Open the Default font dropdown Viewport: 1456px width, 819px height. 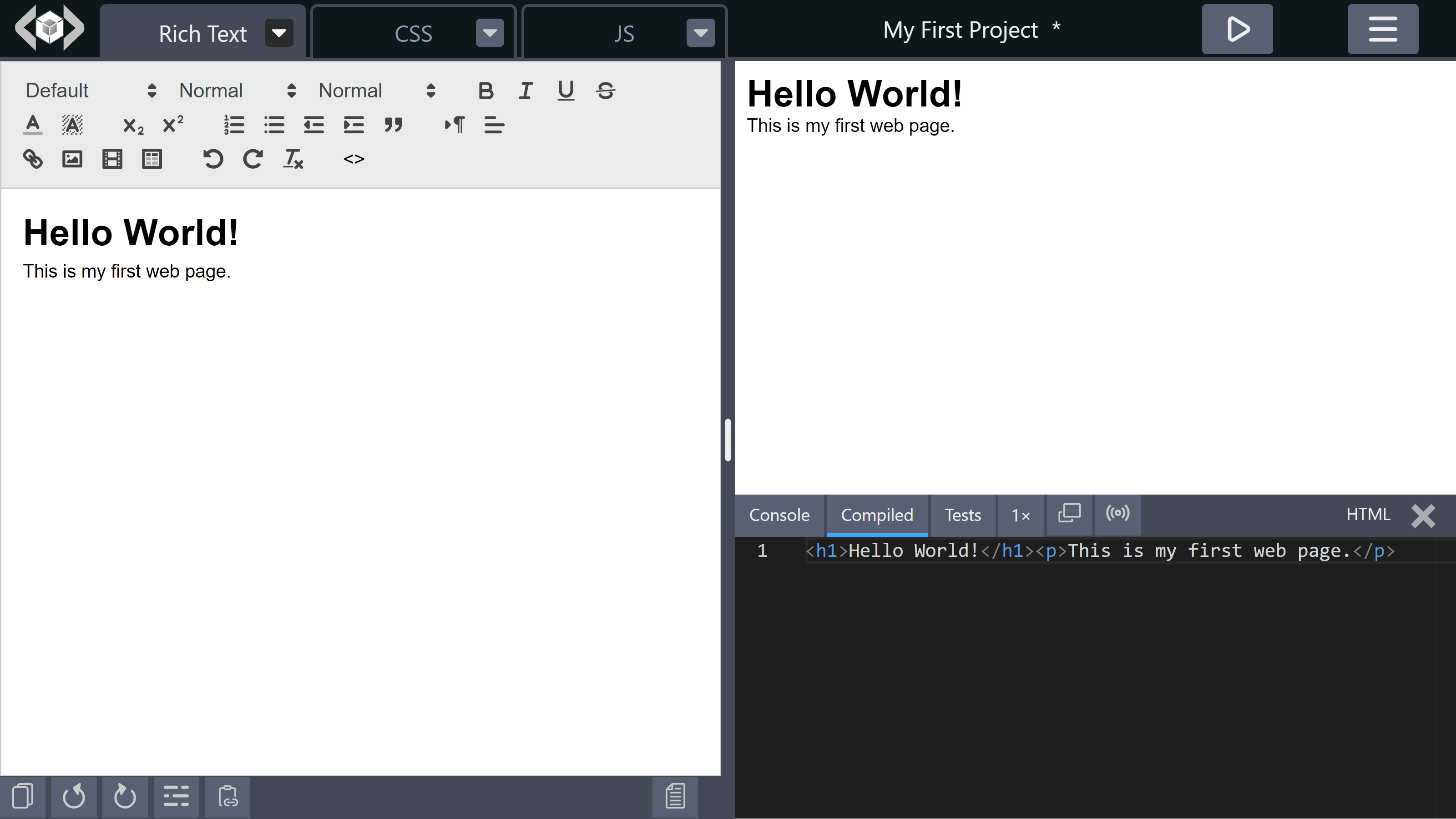[91, 91]
